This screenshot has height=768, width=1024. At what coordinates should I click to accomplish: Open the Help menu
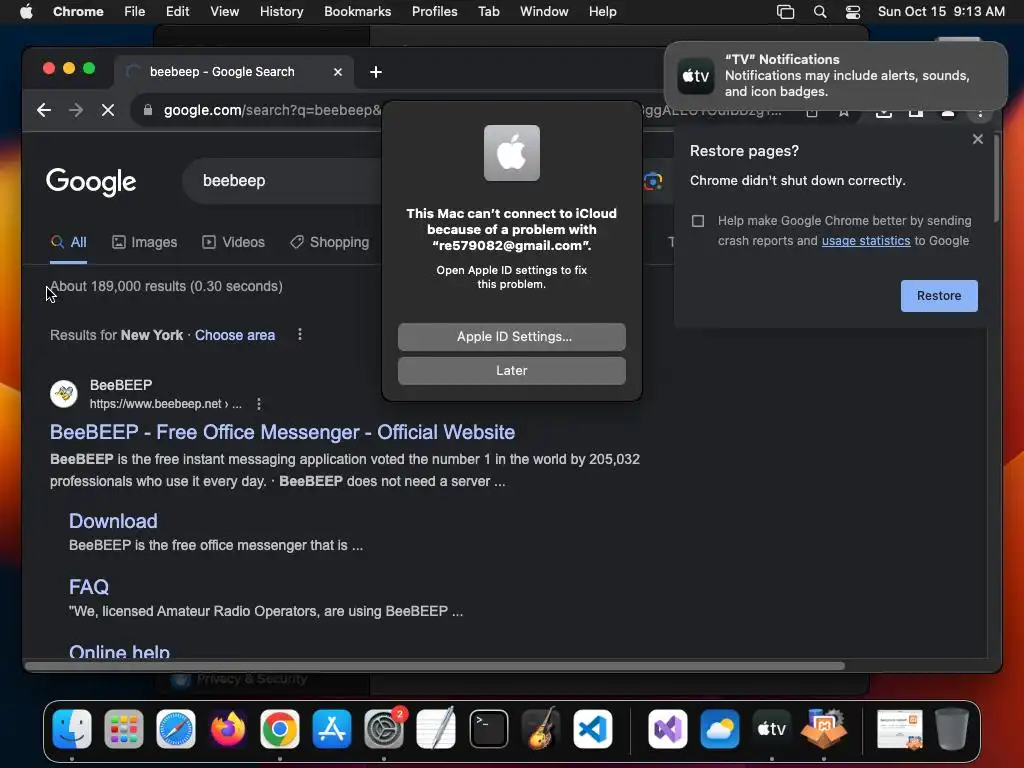tap(602, 11)
